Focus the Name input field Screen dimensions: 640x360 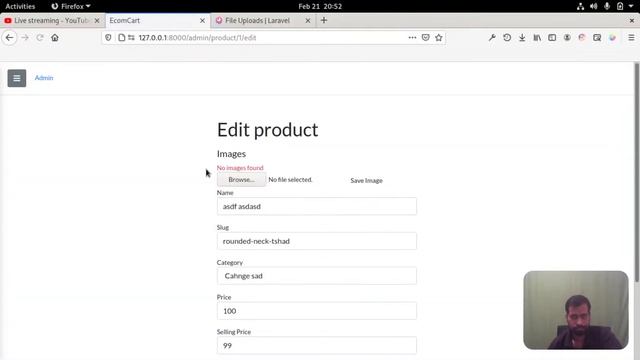pos(317,207)
